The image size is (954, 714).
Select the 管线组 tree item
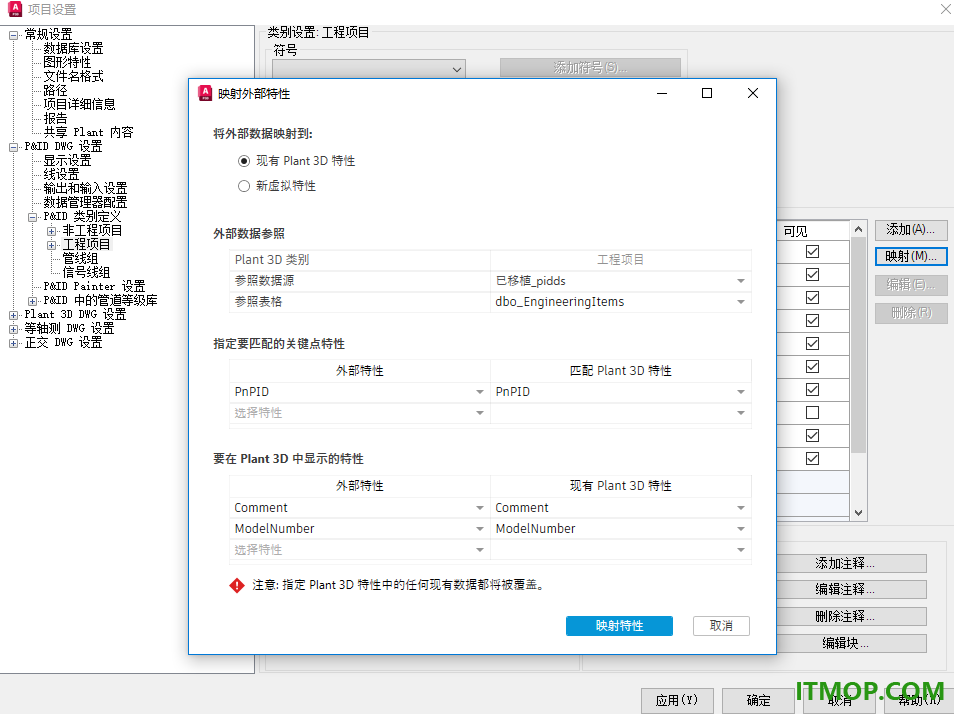tap(80, 258)
